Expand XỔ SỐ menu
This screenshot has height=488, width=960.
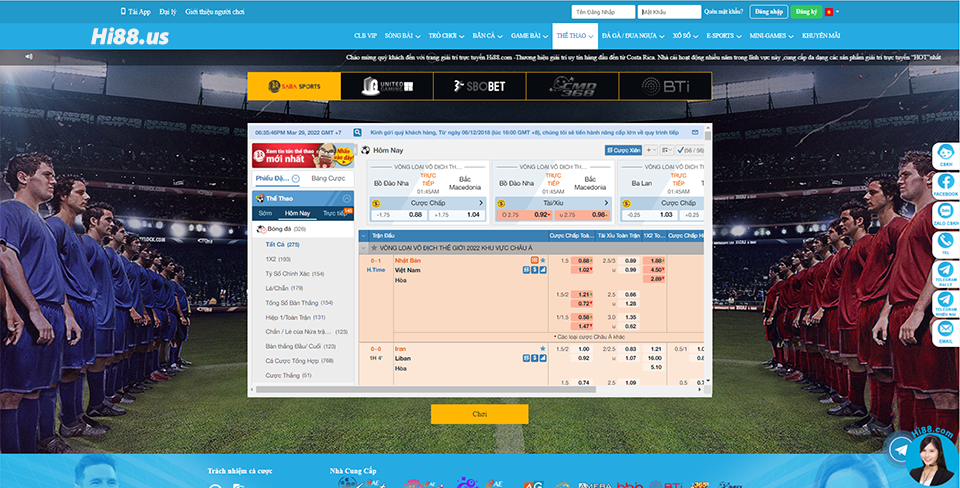[x=686, y=36]
